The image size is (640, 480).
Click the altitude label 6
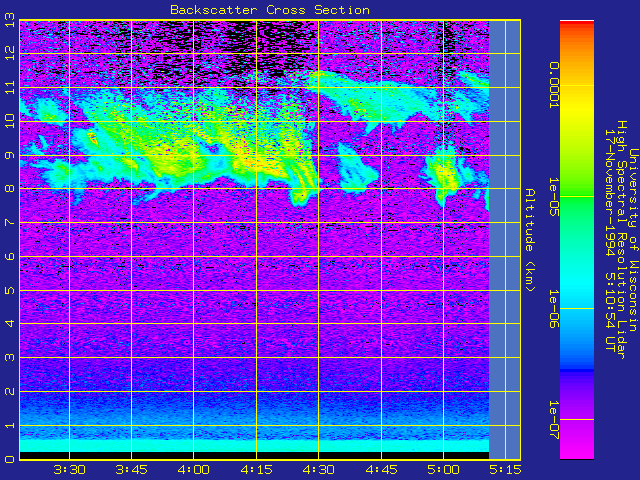point(10,256)
